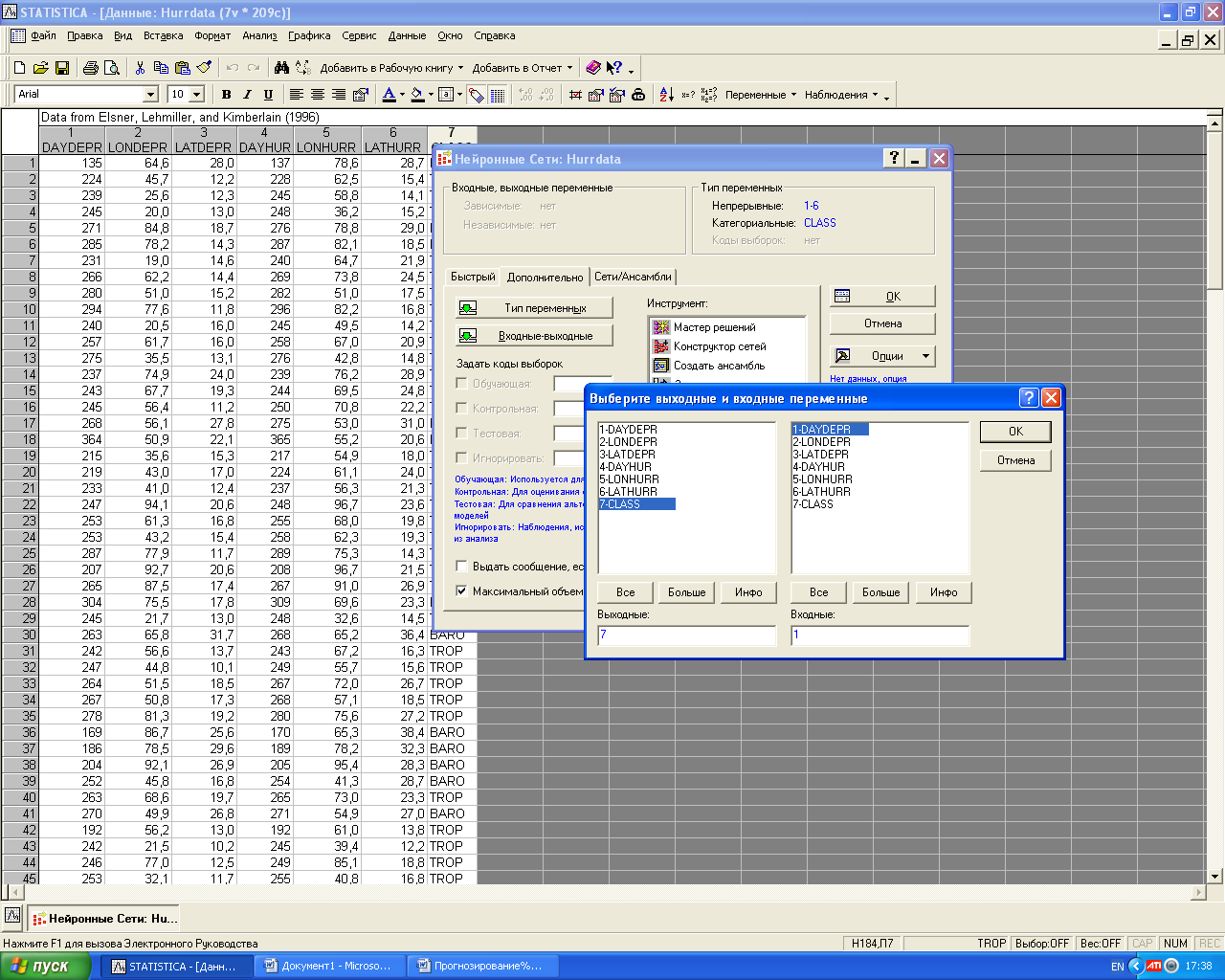Screen dimensions: 1225x980
Task: Open the Анализ menu
Action: point(259,35)
